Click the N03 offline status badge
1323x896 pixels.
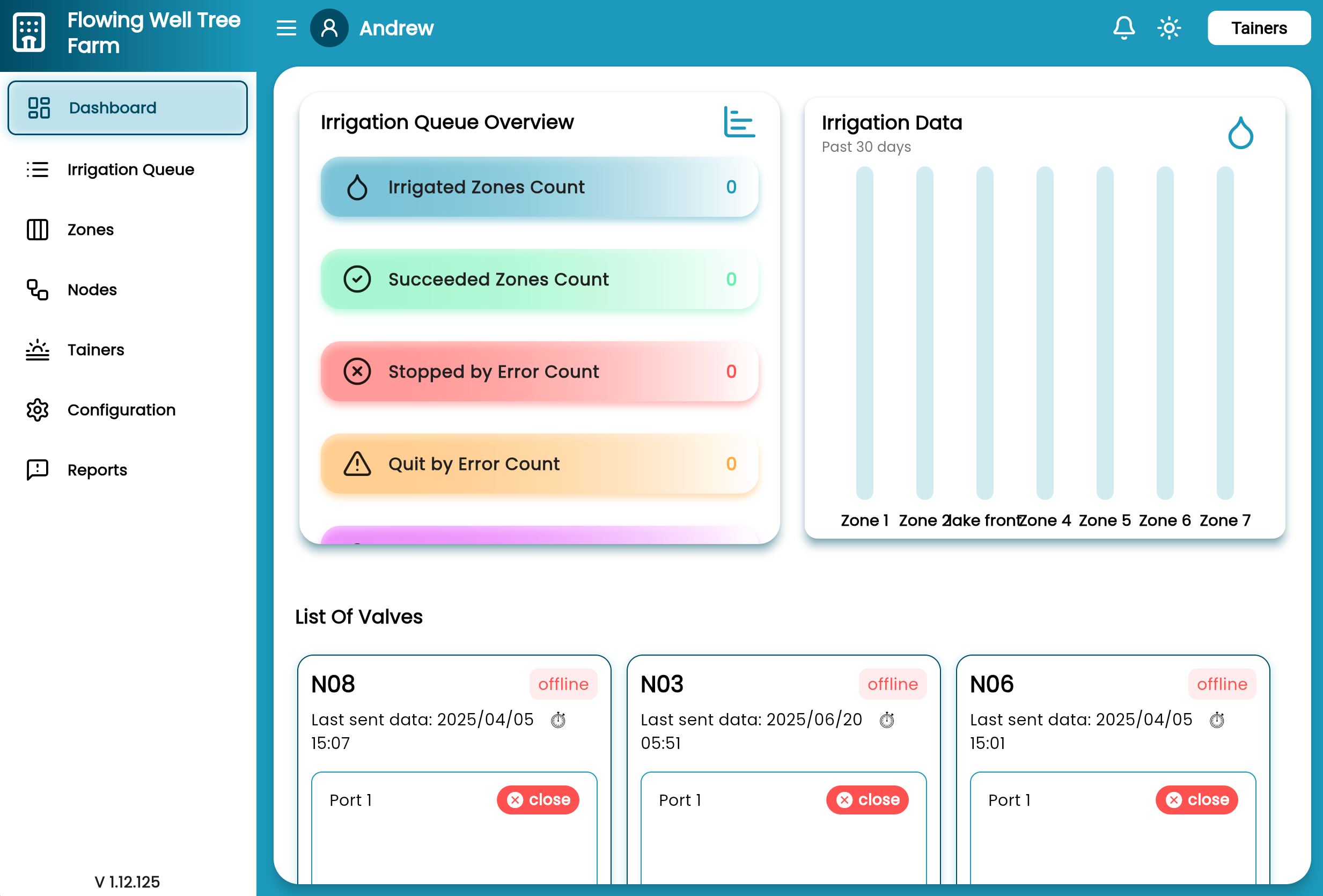[x=892, y=684]
